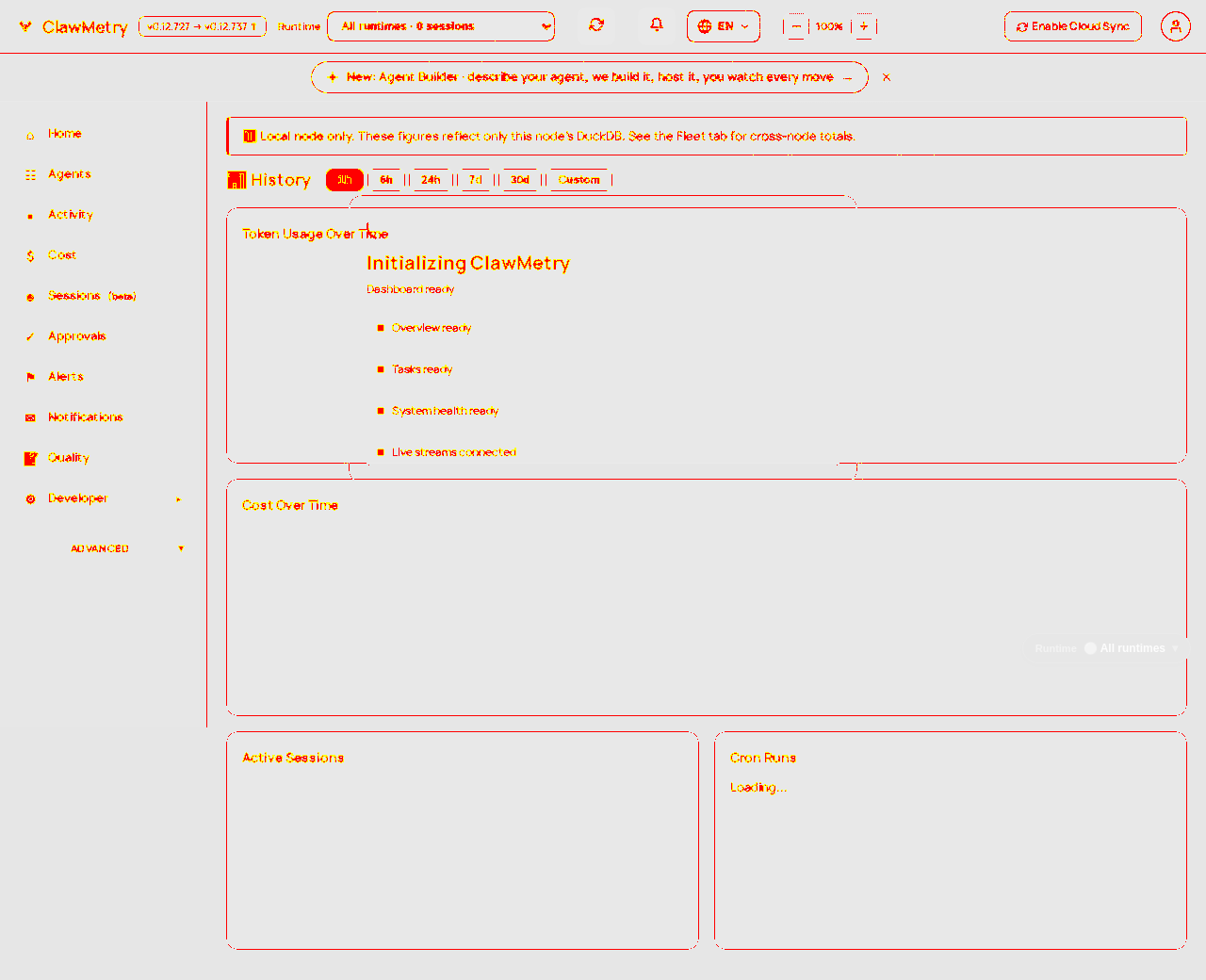Increase zoom with the plus button
1206x980 pixels.
pos(864,26)
